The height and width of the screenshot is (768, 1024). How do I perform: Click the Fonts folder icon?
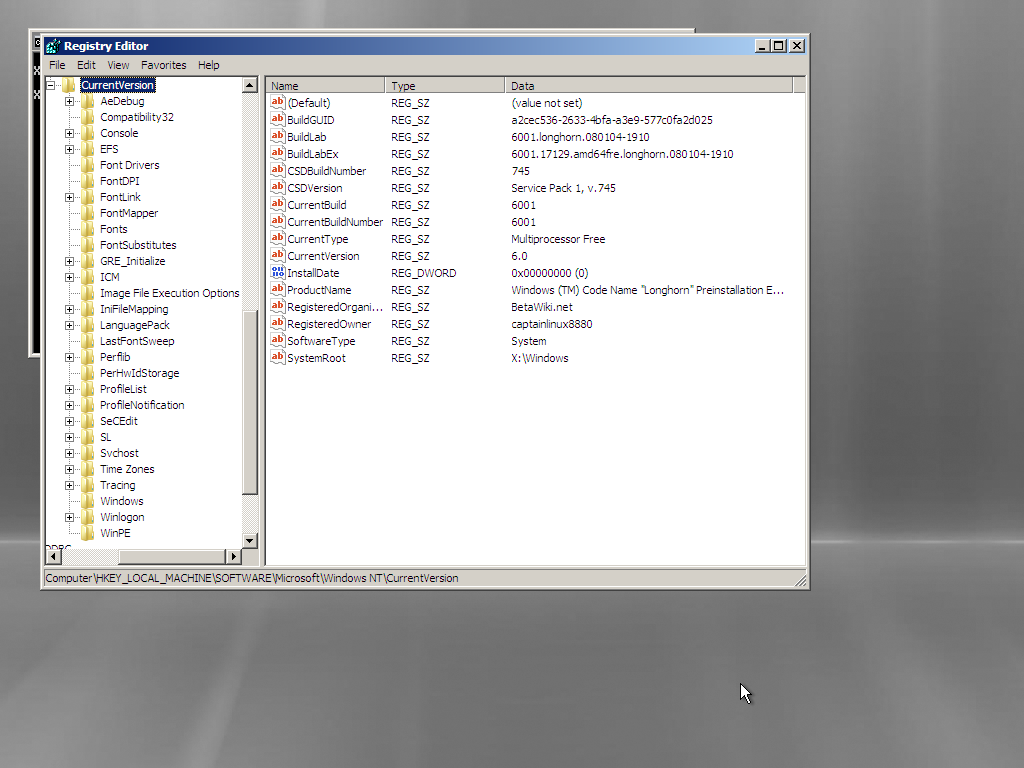(88, 229)
